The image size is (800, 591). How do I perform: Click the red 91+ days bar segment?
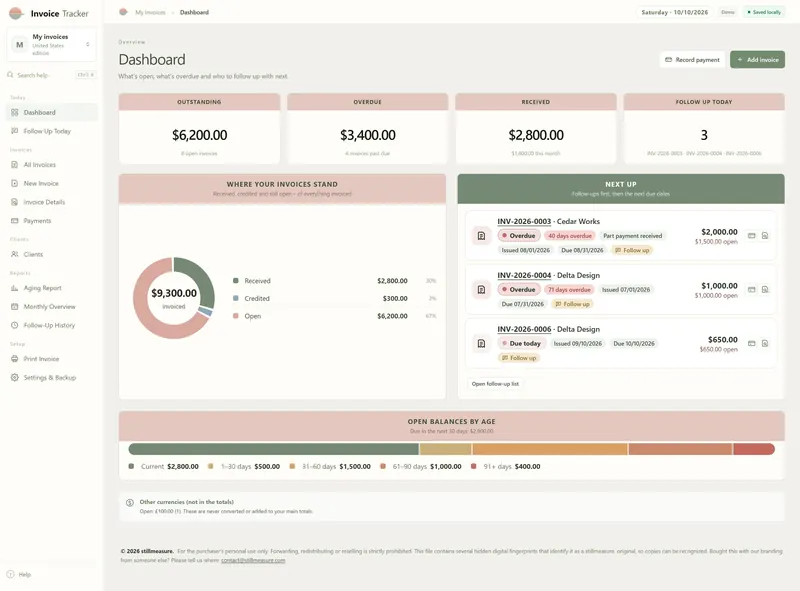click(754, 449)
